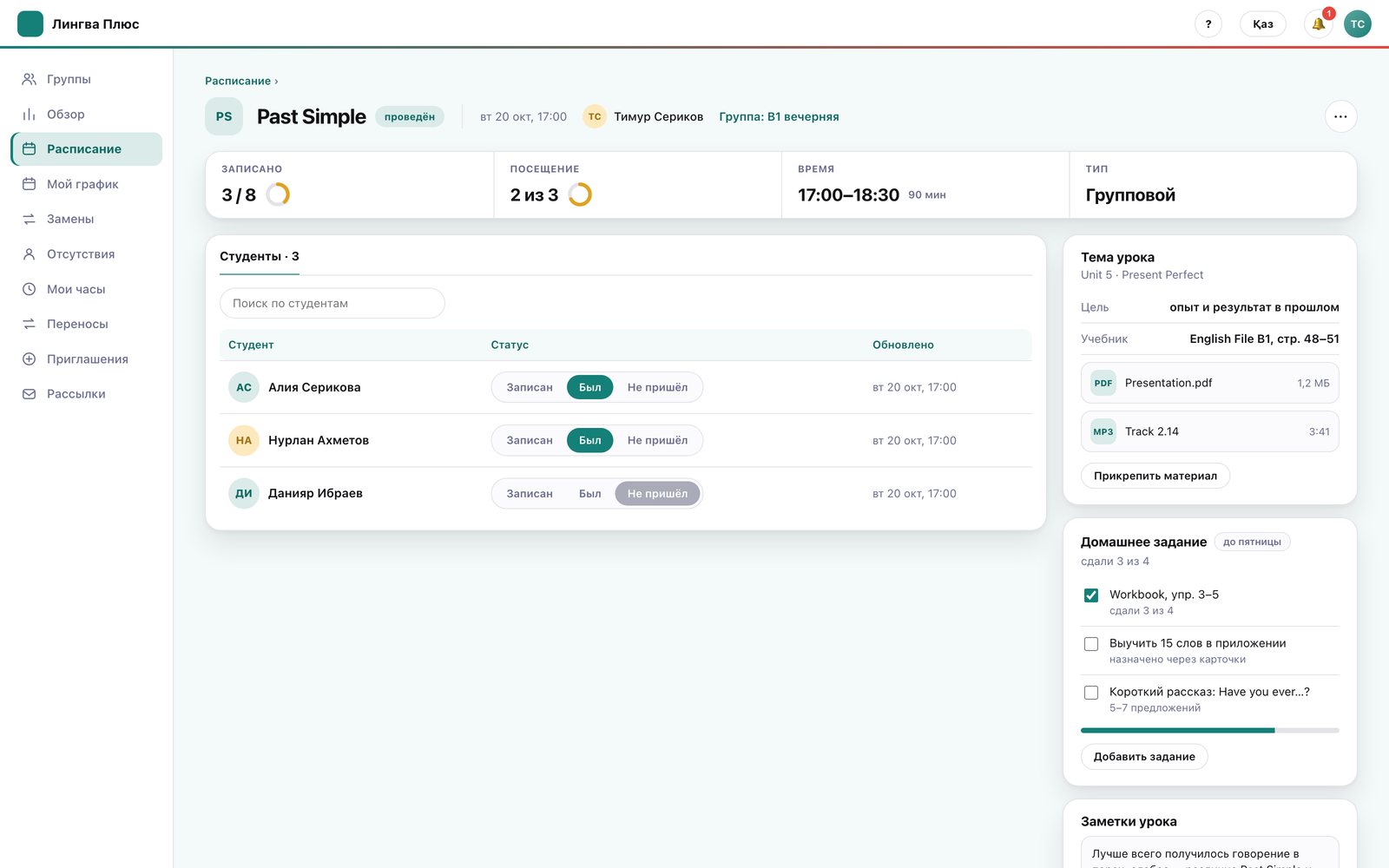Open the lesson three-dots more menu
This screenshot has width=1389, height=868.
point(1340,116)
